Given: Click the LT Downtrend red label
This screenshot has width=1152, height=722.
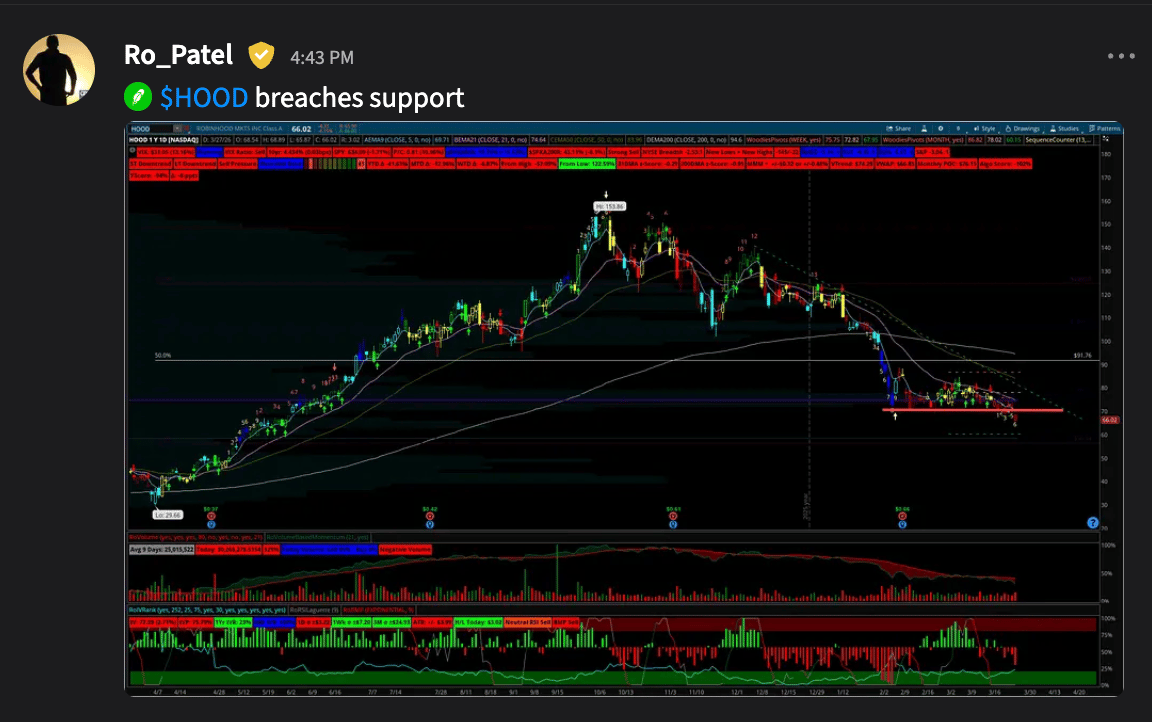Looking at the screenshot, I should (195, 164).
